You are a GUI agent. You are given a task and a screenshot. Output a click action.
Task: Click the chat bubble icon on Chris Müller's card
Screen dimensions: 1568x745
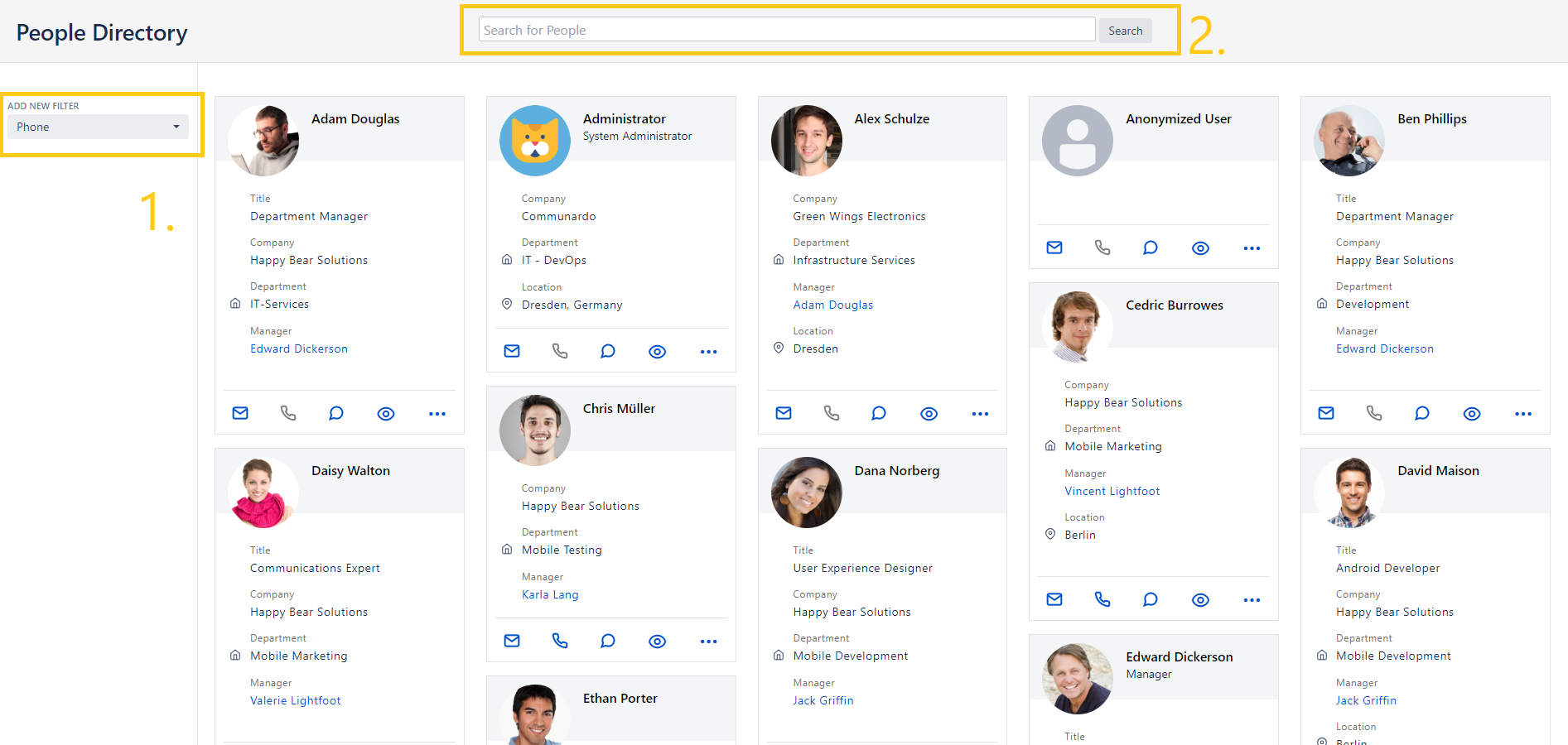pos(608,641)
